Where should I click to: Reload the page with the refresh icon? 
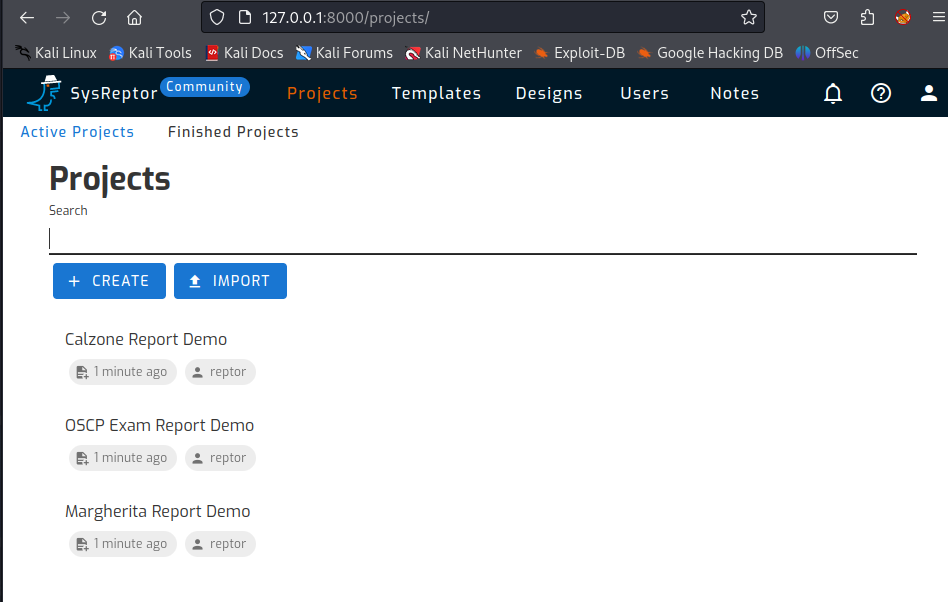coord(99,17)
